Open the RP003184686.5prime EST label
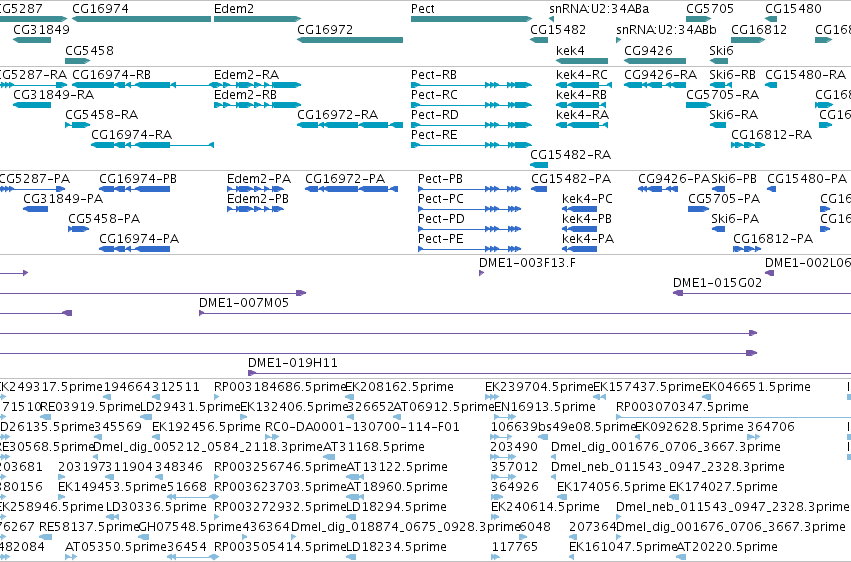851x562 pixels. (280, 387)
